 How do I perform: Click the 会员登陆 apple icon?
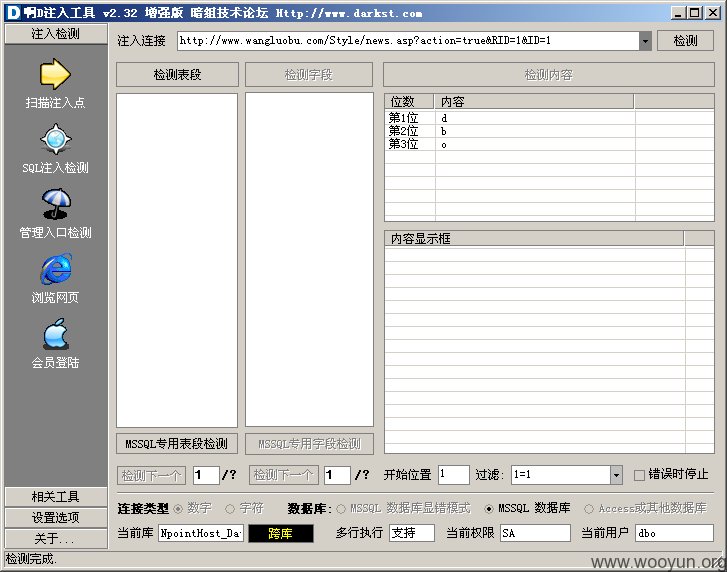tap(56, 334)
